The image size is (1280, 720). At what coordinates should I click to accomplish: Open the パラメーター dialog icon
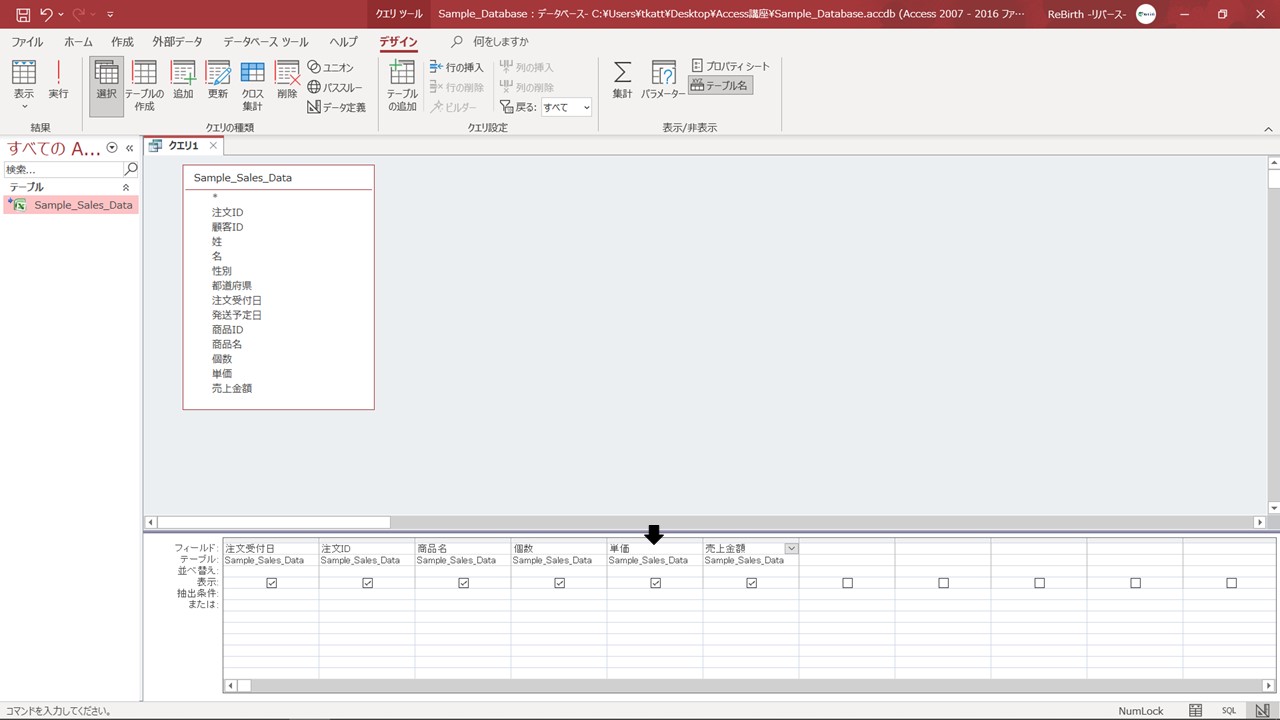663,80
